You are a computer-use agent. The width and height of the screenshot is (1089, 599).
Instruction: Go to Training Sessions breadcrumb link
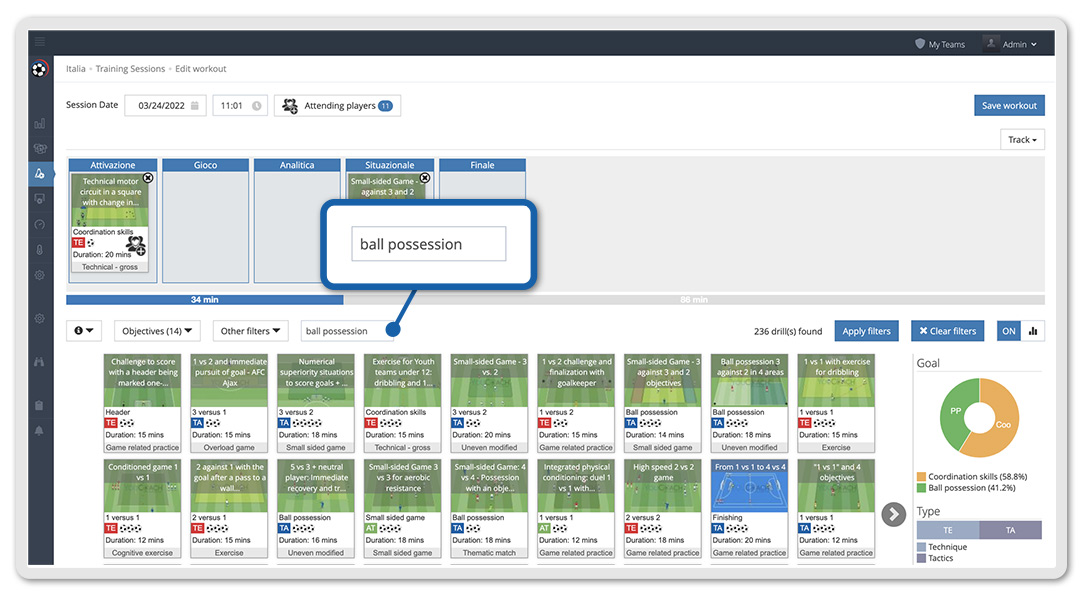coord(130,69)
